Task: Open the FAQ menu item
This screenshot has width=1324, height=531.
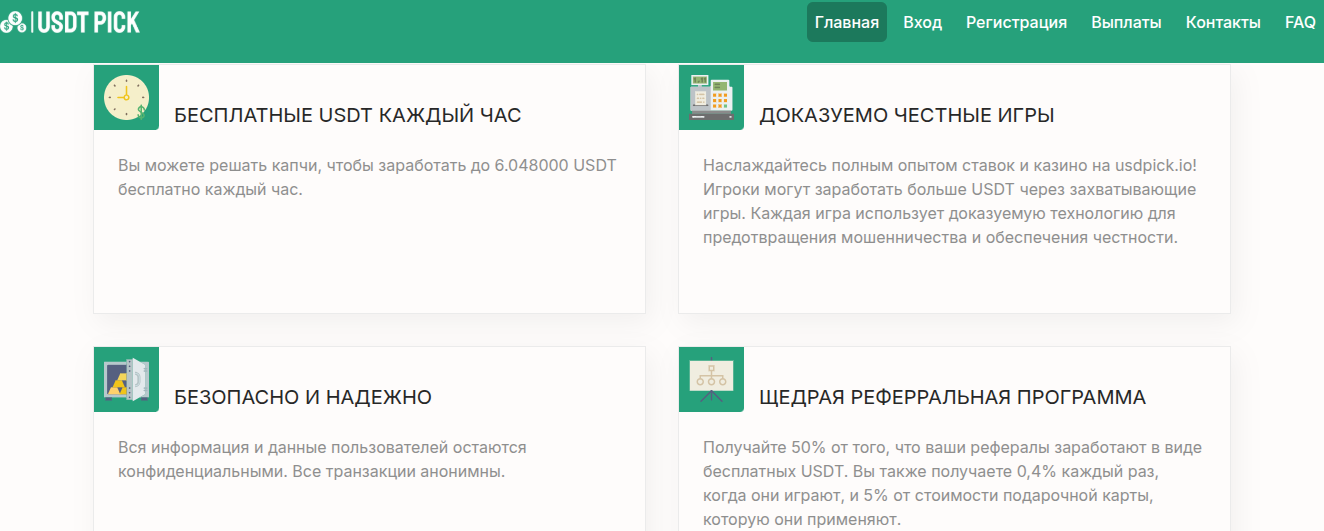Action: coord(1300,22)
